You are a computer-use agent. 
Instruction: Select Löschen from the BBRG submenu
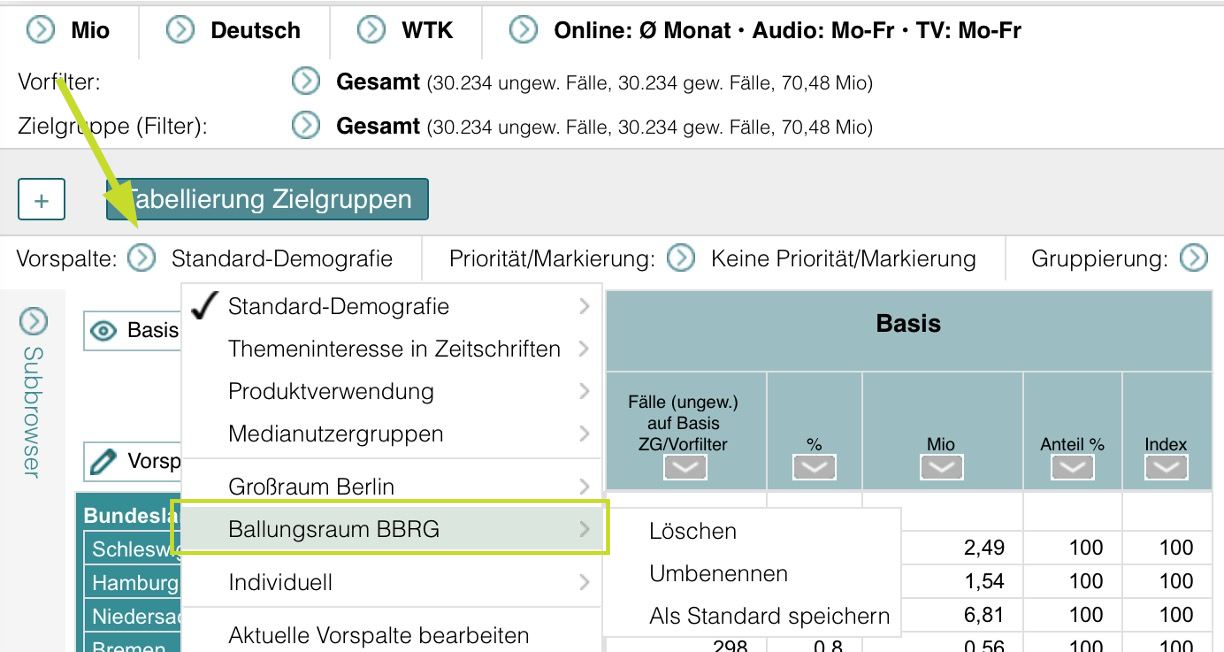(x=693, y=531)
